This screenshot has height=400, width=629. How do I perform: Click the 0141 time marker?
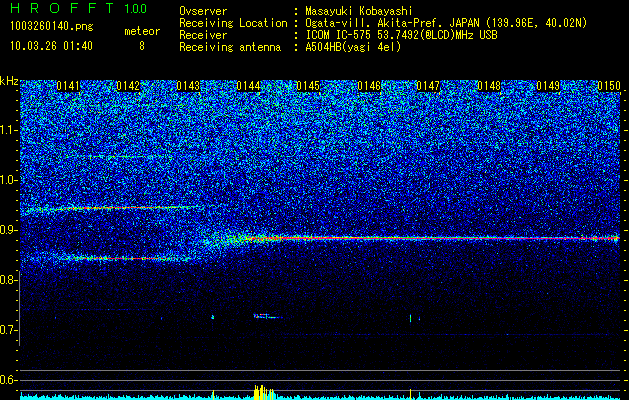68,86
